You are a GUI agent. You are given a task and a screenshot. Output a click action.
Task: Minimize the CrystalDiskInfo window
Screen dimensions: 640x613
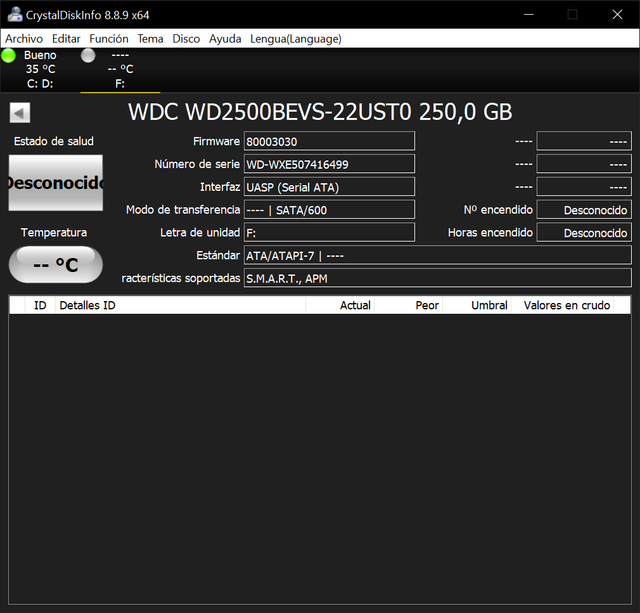[x=529, y=15]
